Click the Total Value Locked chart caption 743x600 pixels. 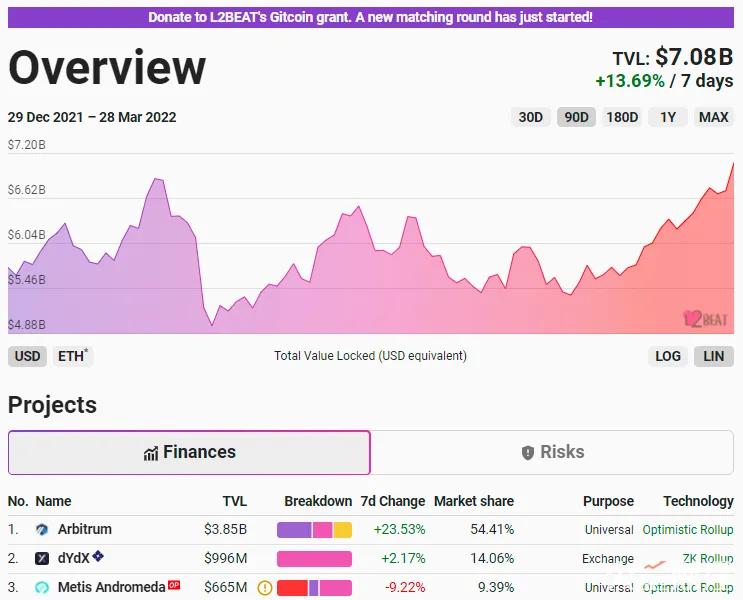(x=371, y=356)
